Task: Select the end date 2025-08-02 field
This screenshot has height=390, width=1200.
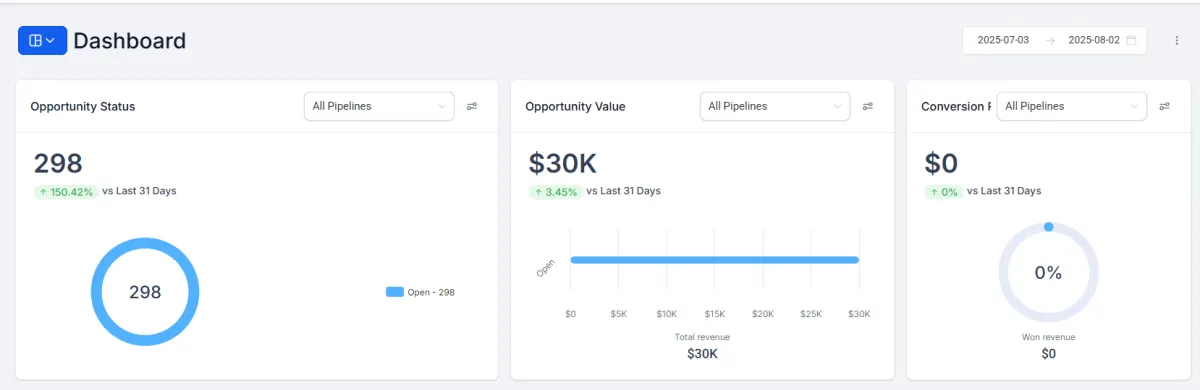Action: [1094, 40]
